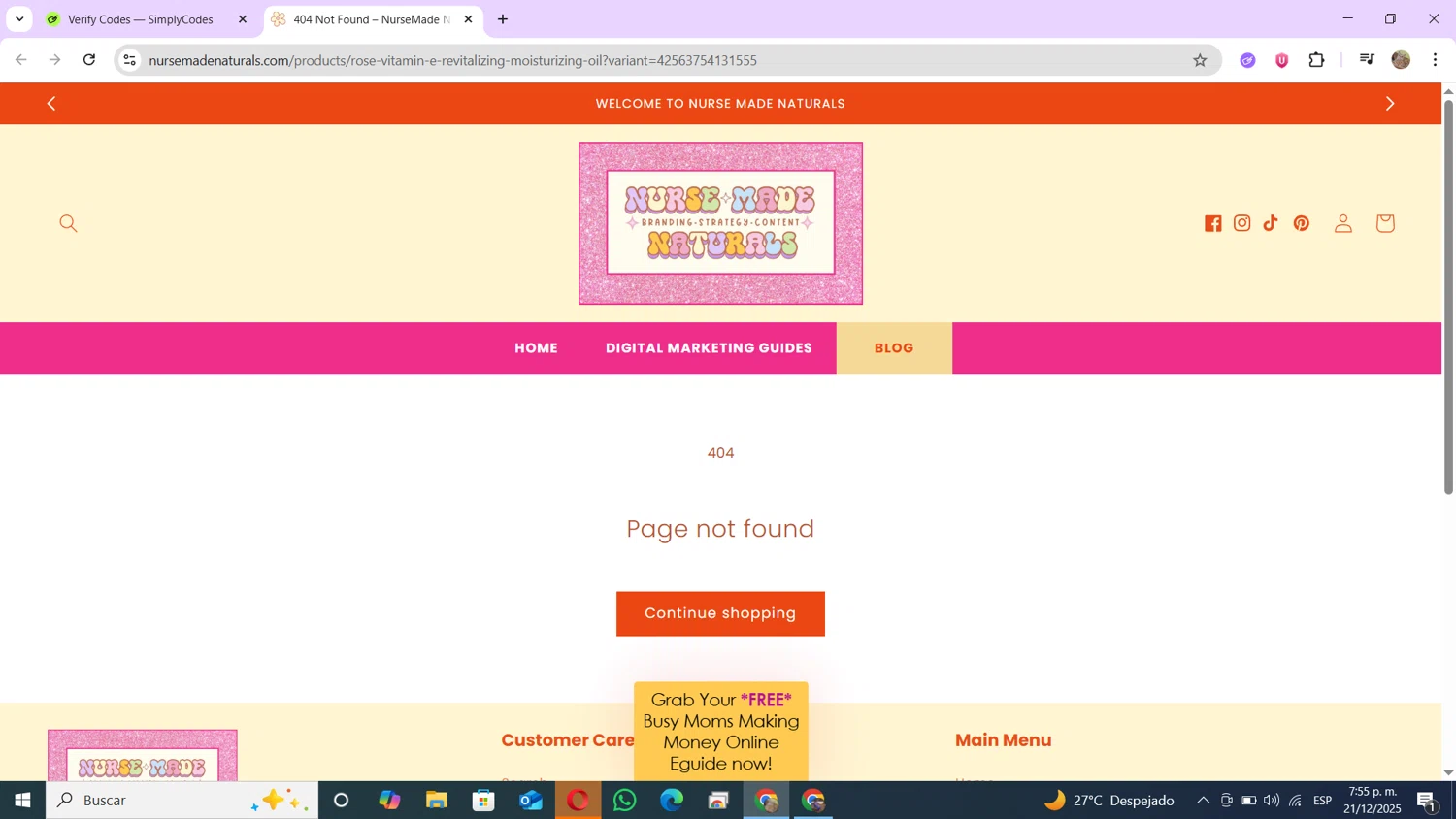The height and width of the screenshot is (819, 1456).
Task: Open the Extensions puzzle icon
Action: (x=1316, y=60)
